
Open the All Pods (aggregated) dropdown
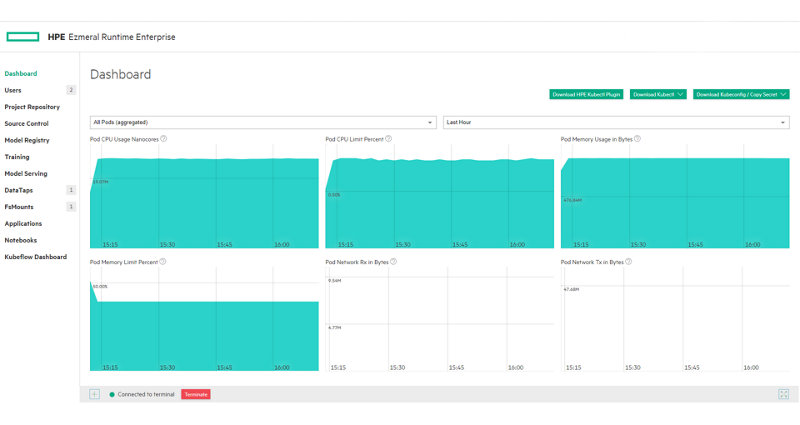(x=263, y=122)
